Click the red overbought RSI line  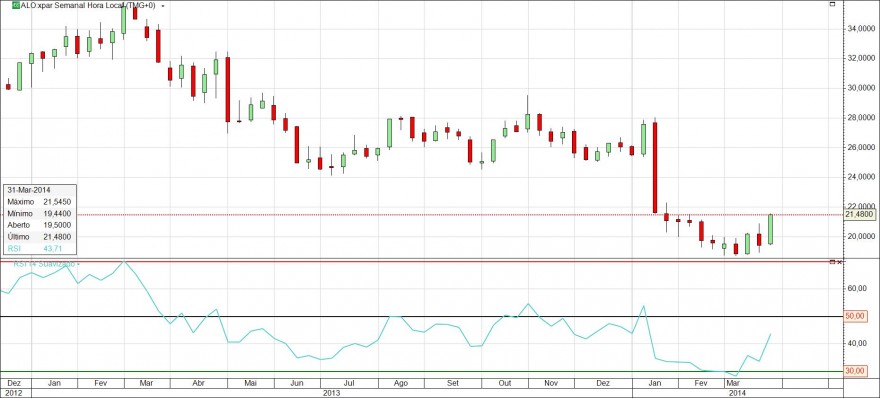point(421,262)
